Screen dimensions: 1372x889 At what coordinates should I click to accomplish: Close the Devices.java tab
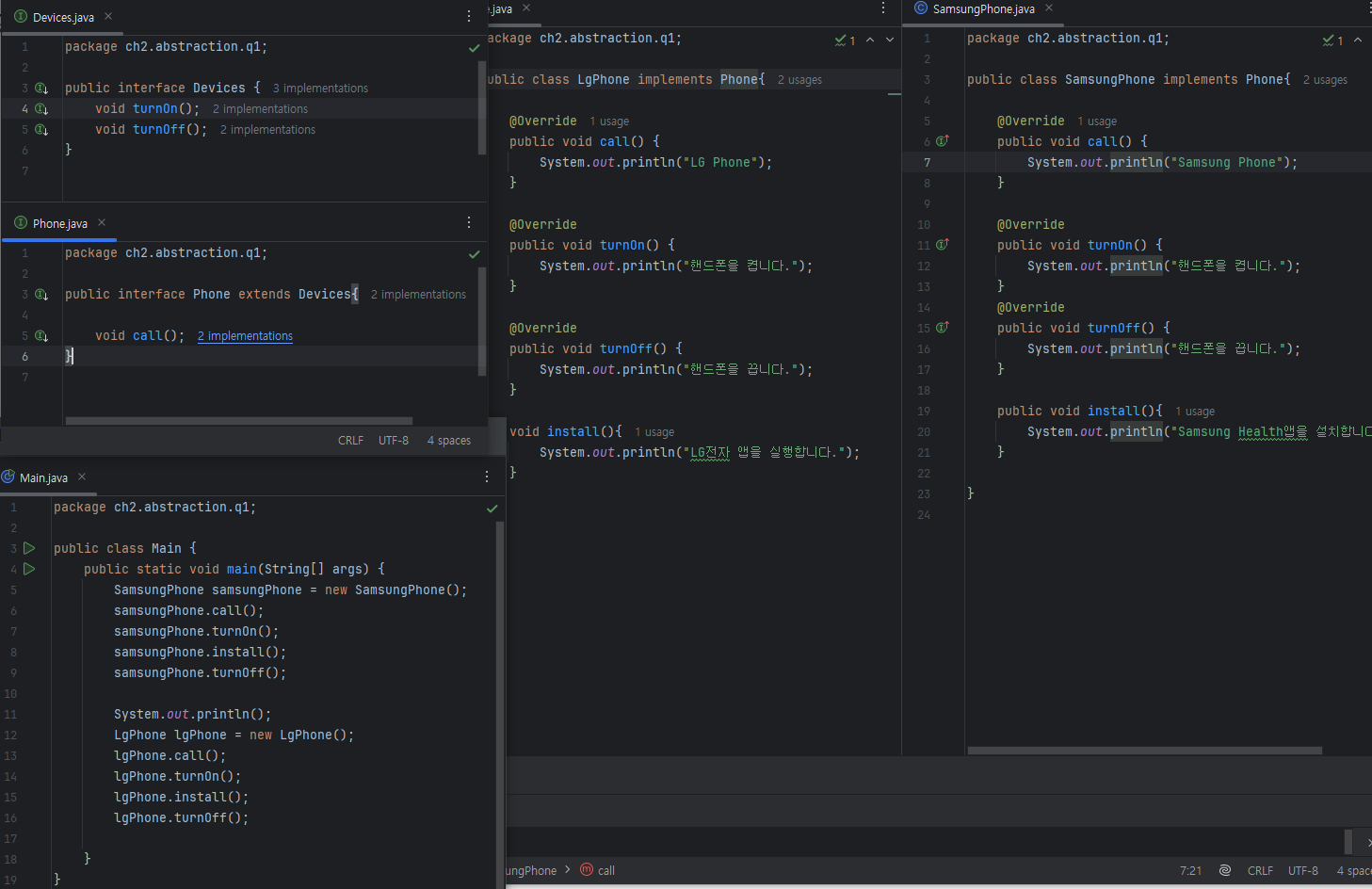[x=108, y=16]
